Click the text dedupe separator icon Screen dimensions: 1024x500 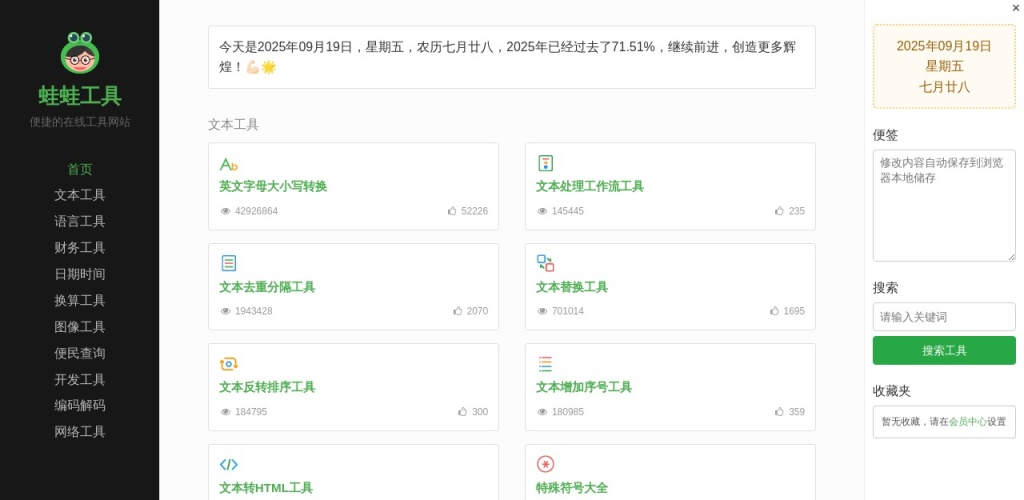click(x=228, y=263)
